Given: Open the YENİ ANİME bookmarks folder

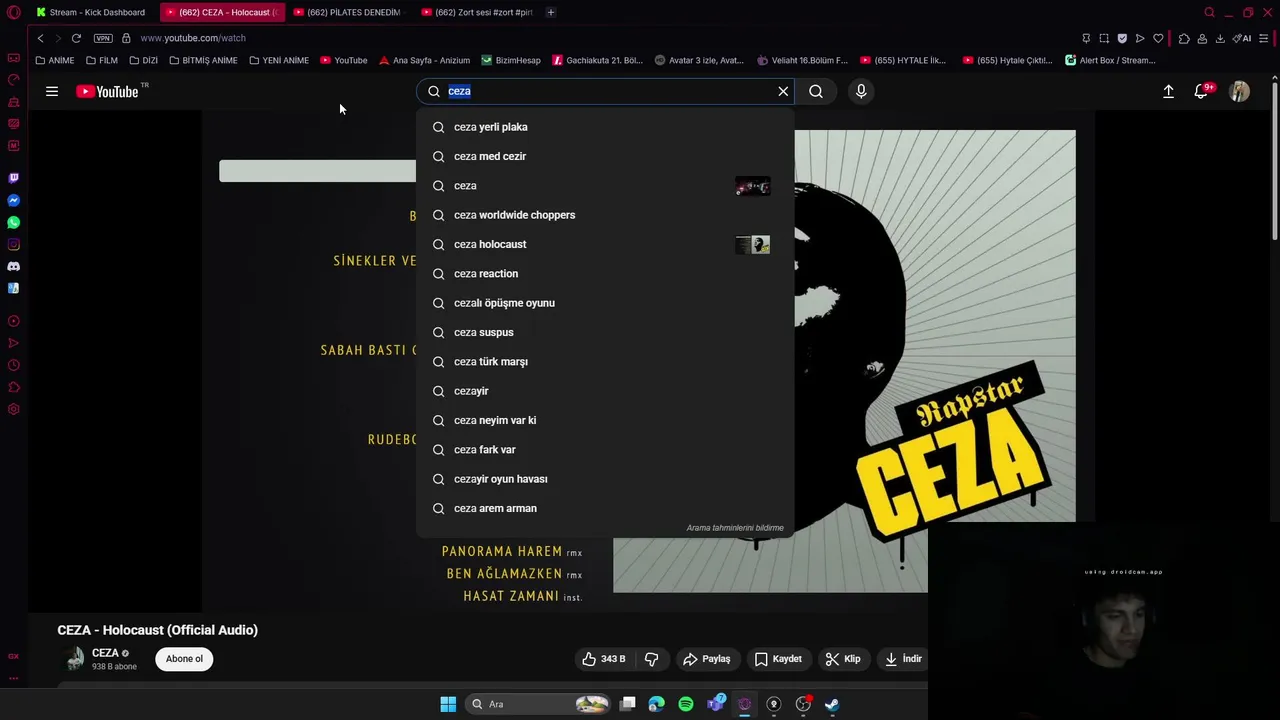Looking at the screenshot, I should [279, 60].
